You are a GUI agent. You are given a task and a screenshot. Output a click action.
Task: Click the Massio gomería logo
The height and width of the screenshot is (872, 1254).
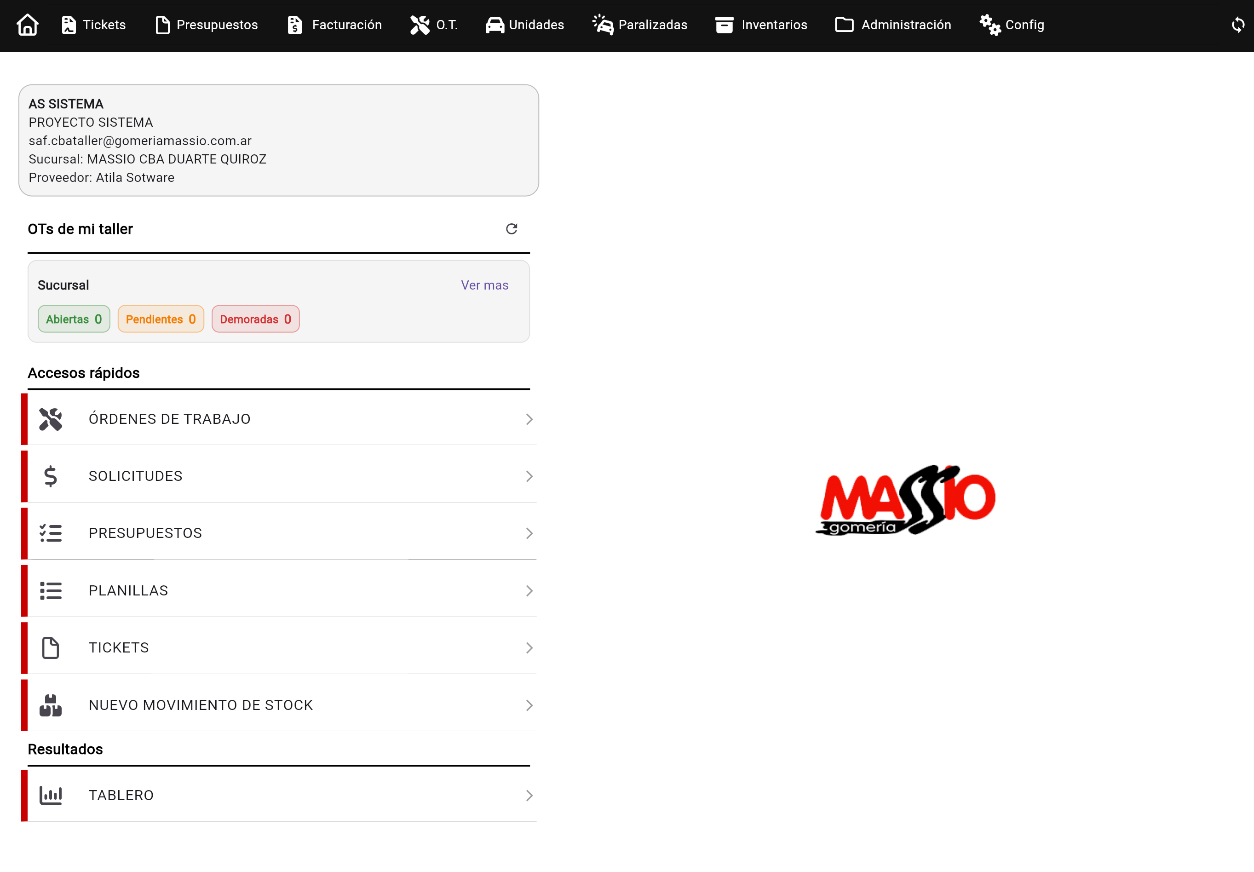906,500
